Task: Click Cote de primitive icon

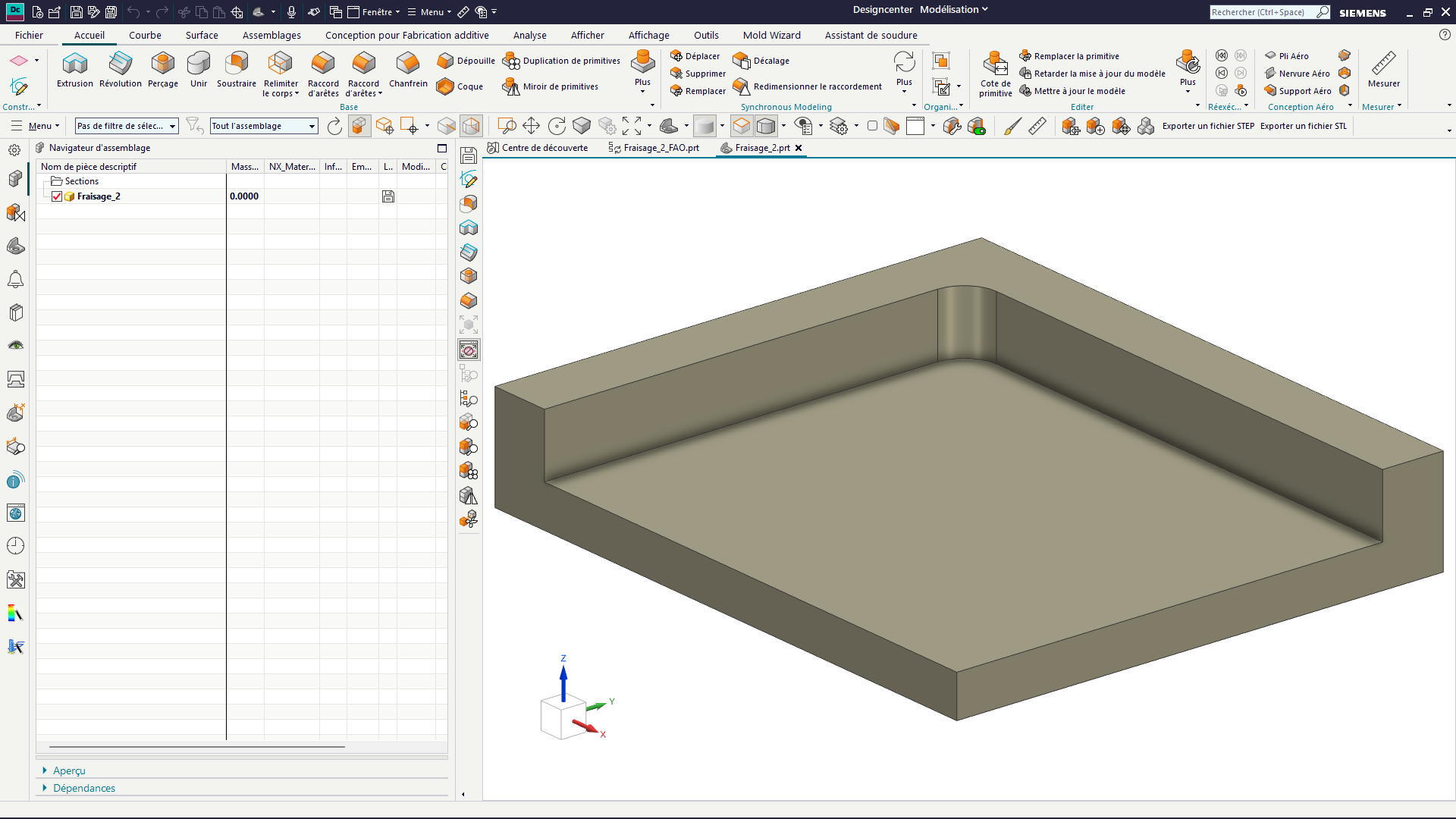Action: (x=995, y=74)
